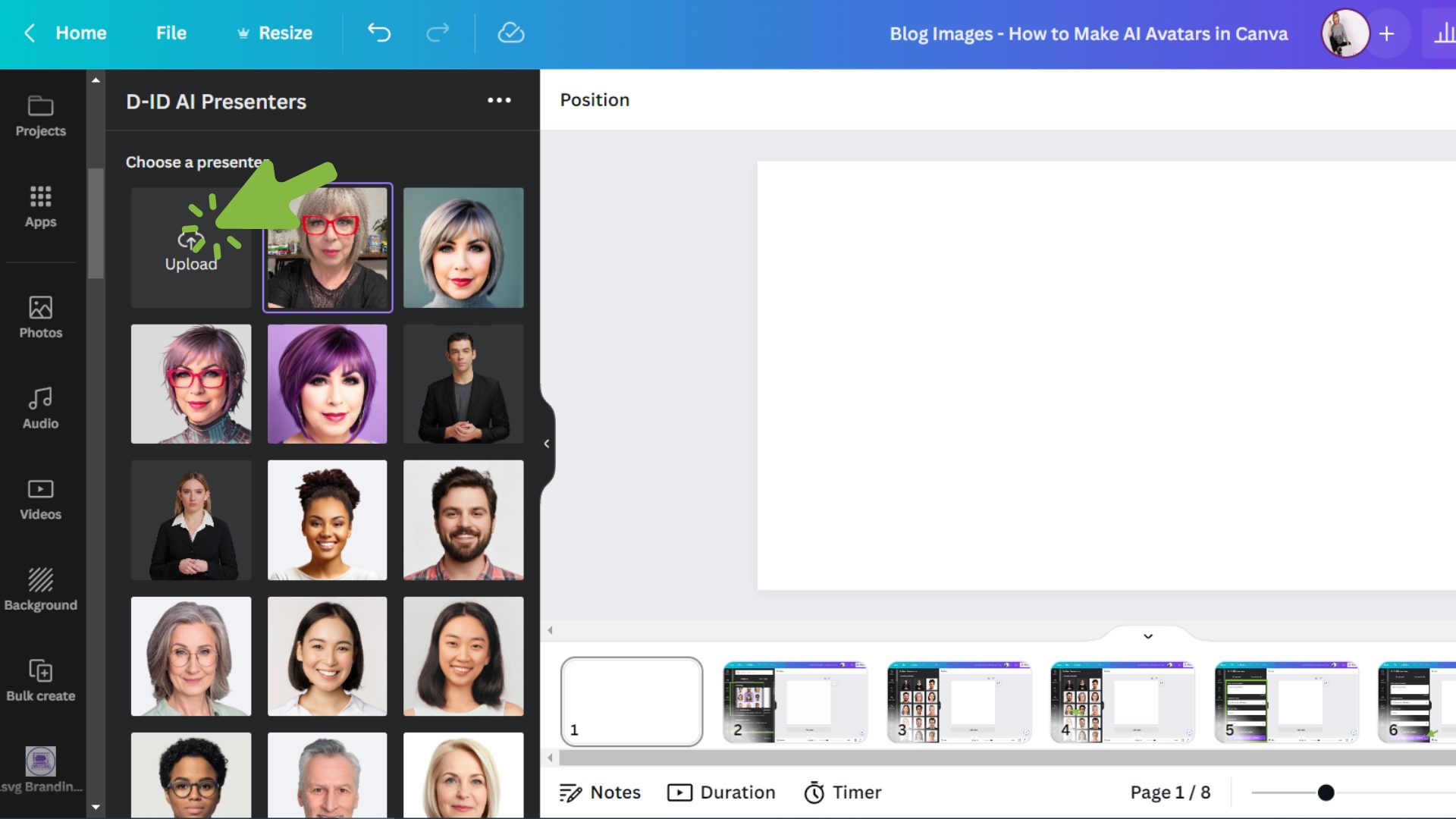This screenshot has height=819, width=1456.
Task: Start the Timer tool
Action: click(843, 792)
